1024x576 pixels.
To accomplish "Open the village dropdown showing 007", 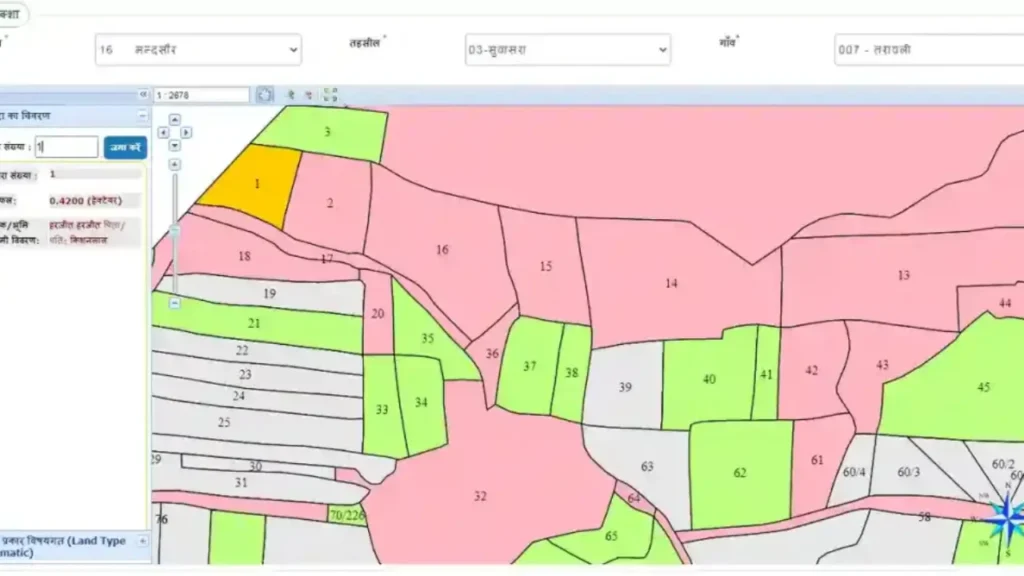I will (x=928, y=50).
